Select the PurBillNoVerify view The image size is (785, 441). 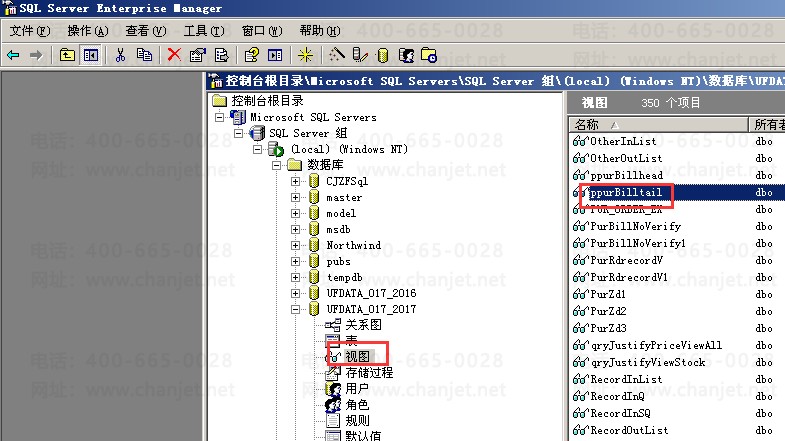(635, 226)
